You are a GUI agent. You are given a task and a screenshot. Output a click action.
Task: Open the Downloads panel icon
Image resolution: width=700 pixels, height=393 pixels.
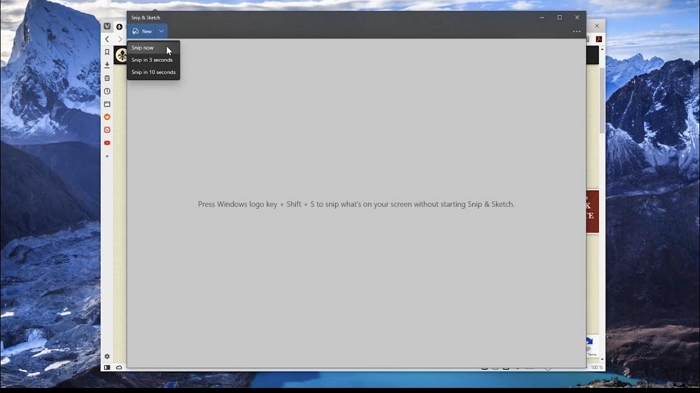coord(107,65)
